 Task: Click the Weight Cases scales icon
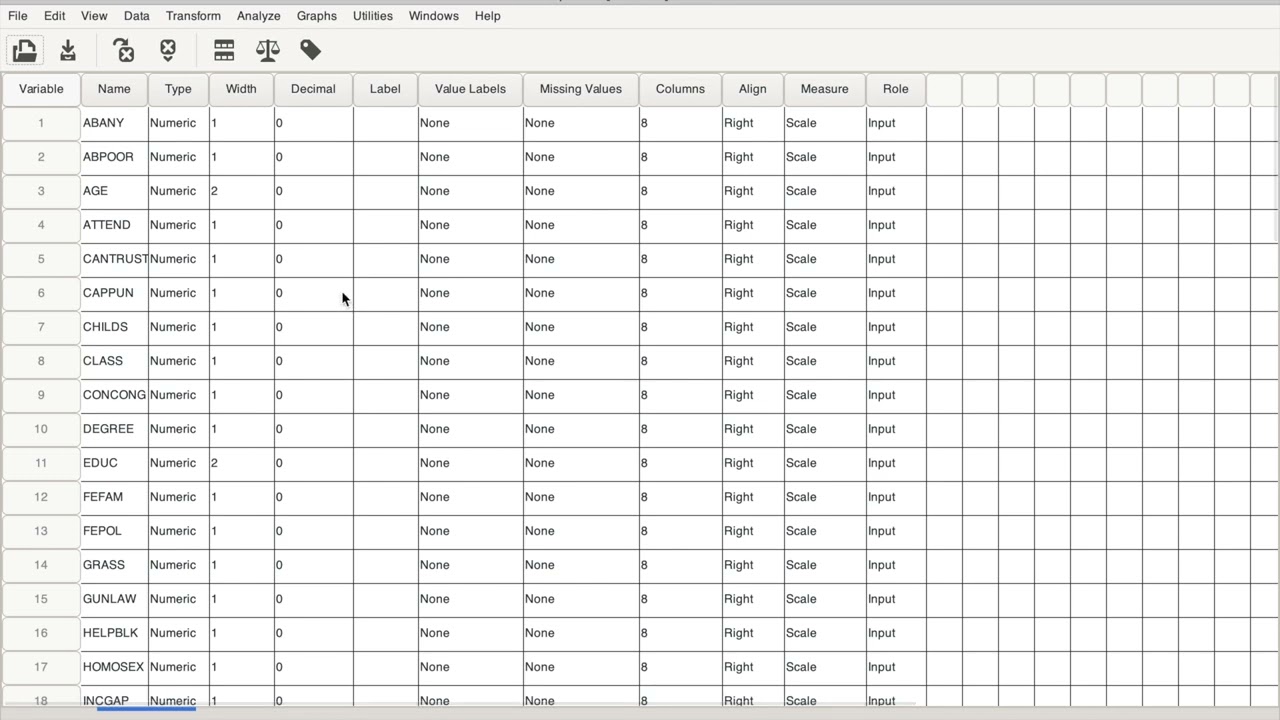coord(268,50)
